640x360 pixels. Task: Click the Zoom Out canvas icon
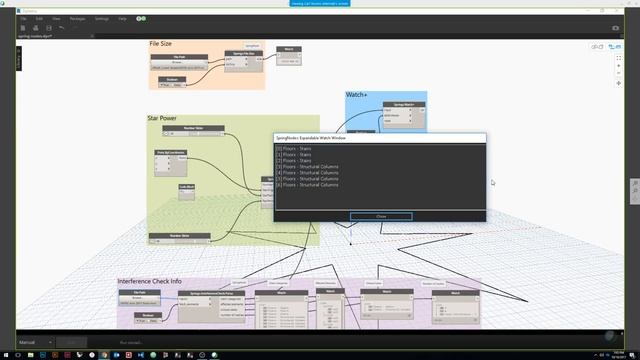tap(619, 73)
